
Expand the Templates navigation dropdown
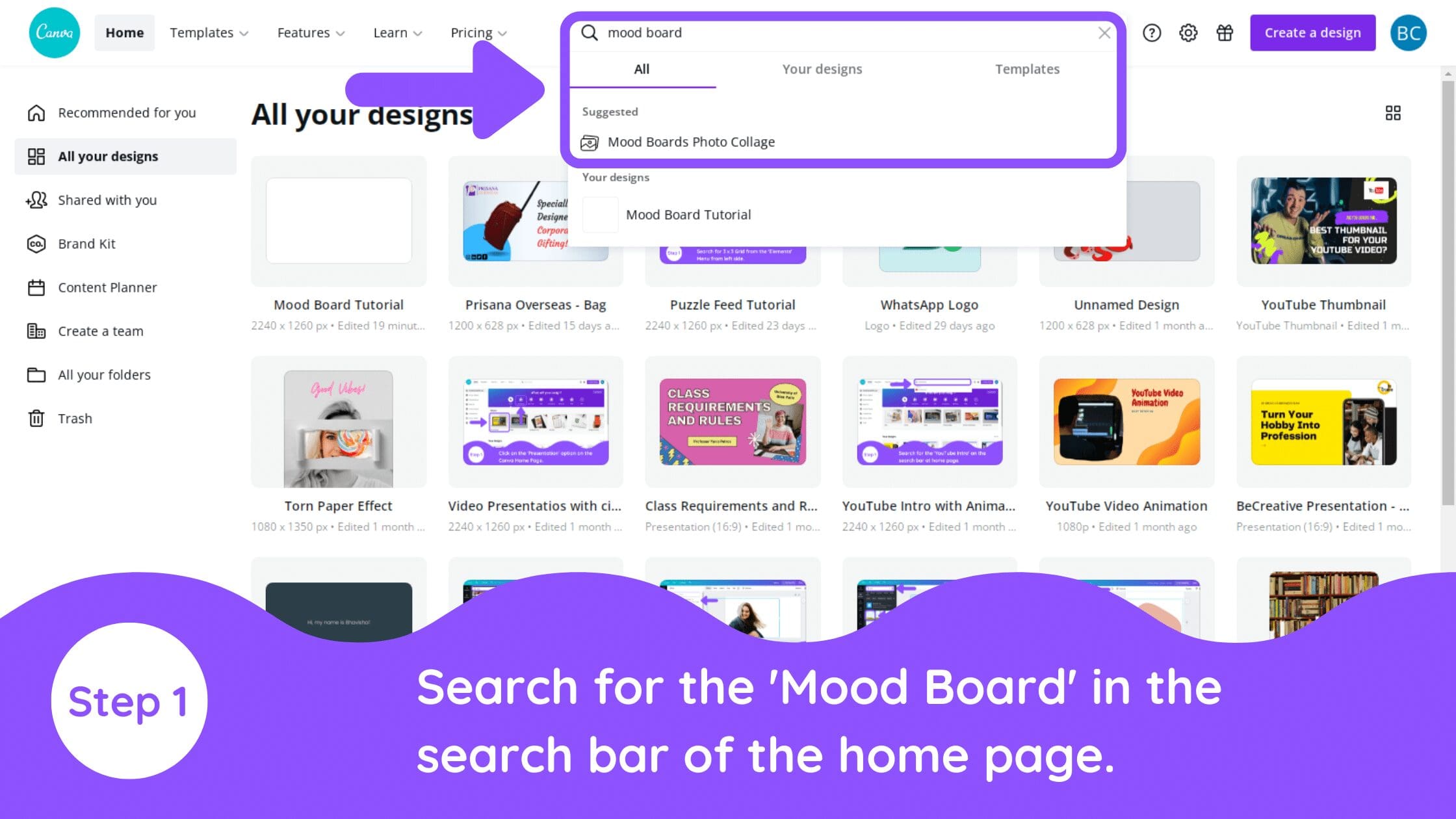click(x=208, y=32)
